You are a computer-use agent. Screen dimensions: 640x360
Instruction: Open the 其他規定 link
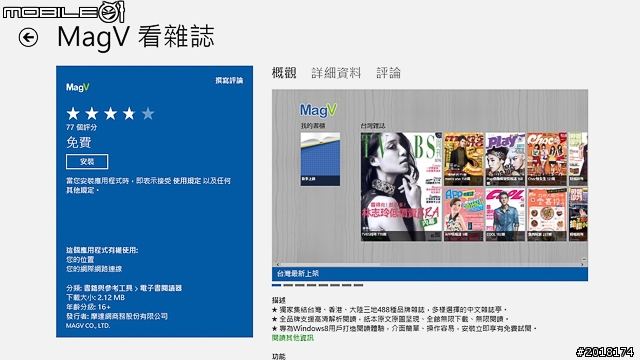[x=81, y=190]
